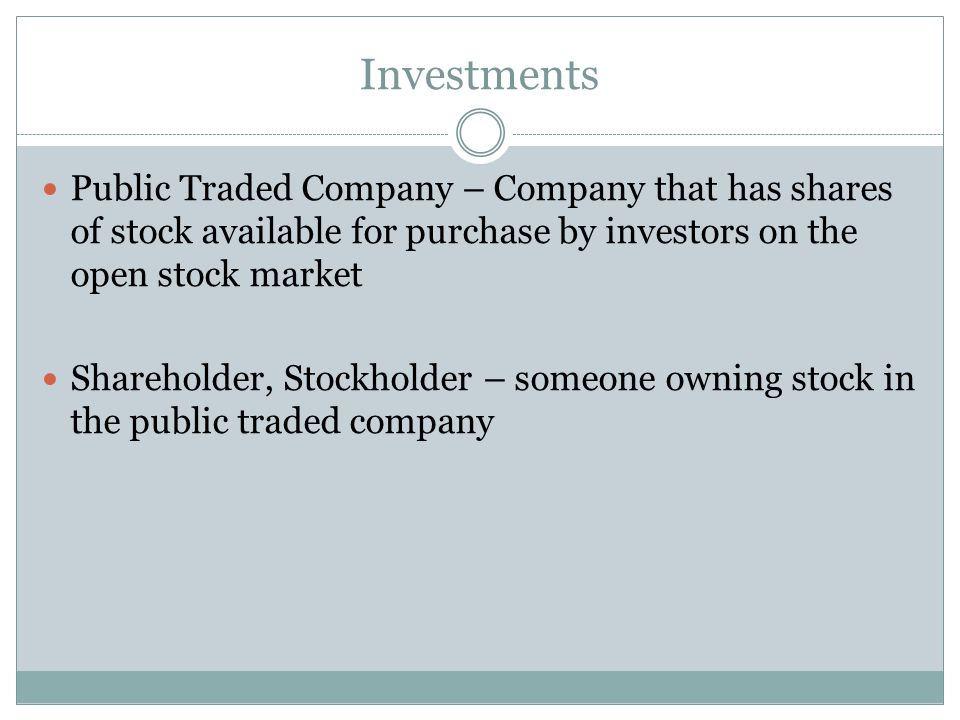Click the line the public traded company
Viewport: 960px width, 720px height.
(x=282, y=422)
